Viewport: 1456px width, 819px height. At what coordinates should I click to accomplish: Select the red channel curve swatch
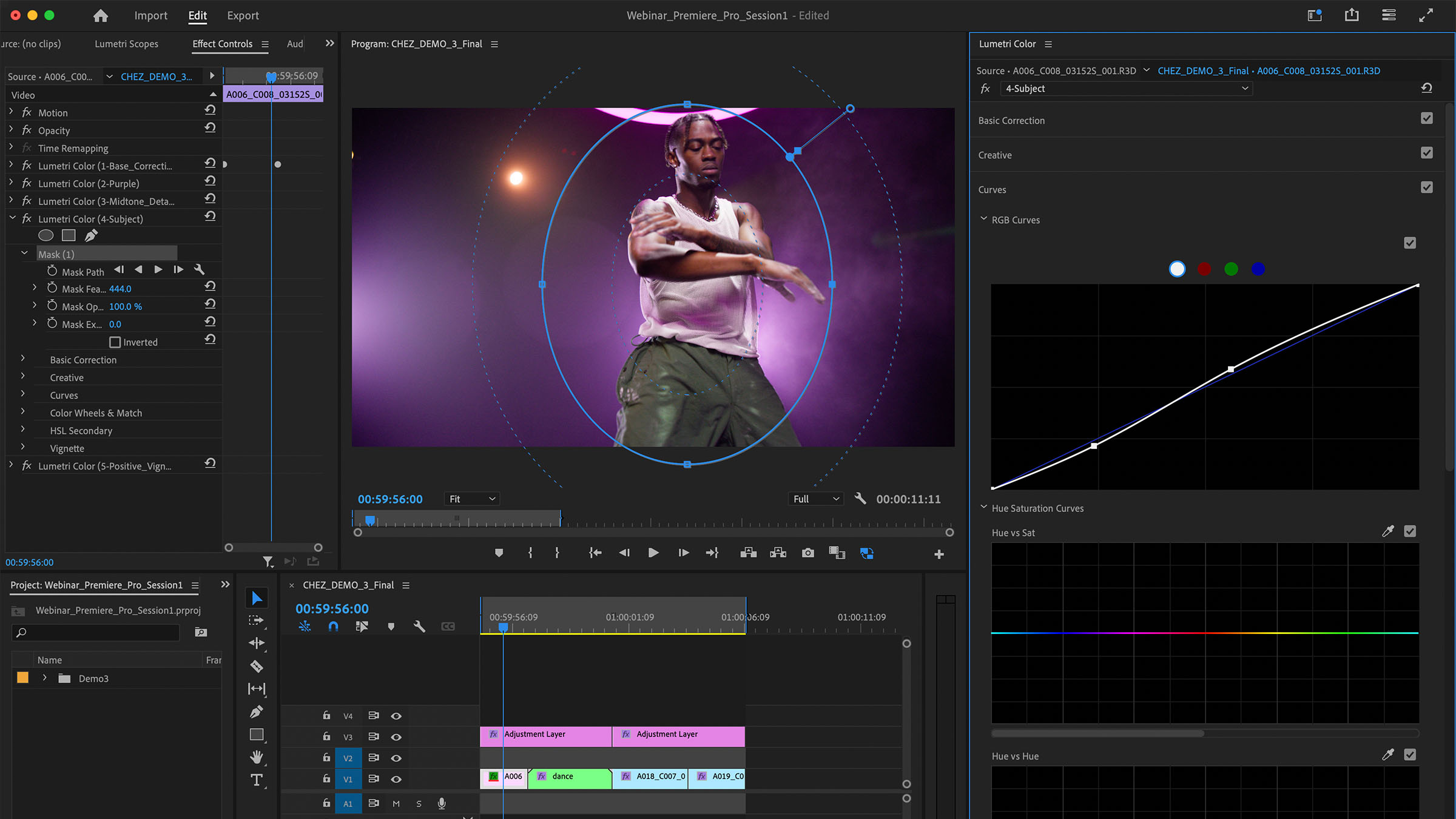pos(1204,269)
